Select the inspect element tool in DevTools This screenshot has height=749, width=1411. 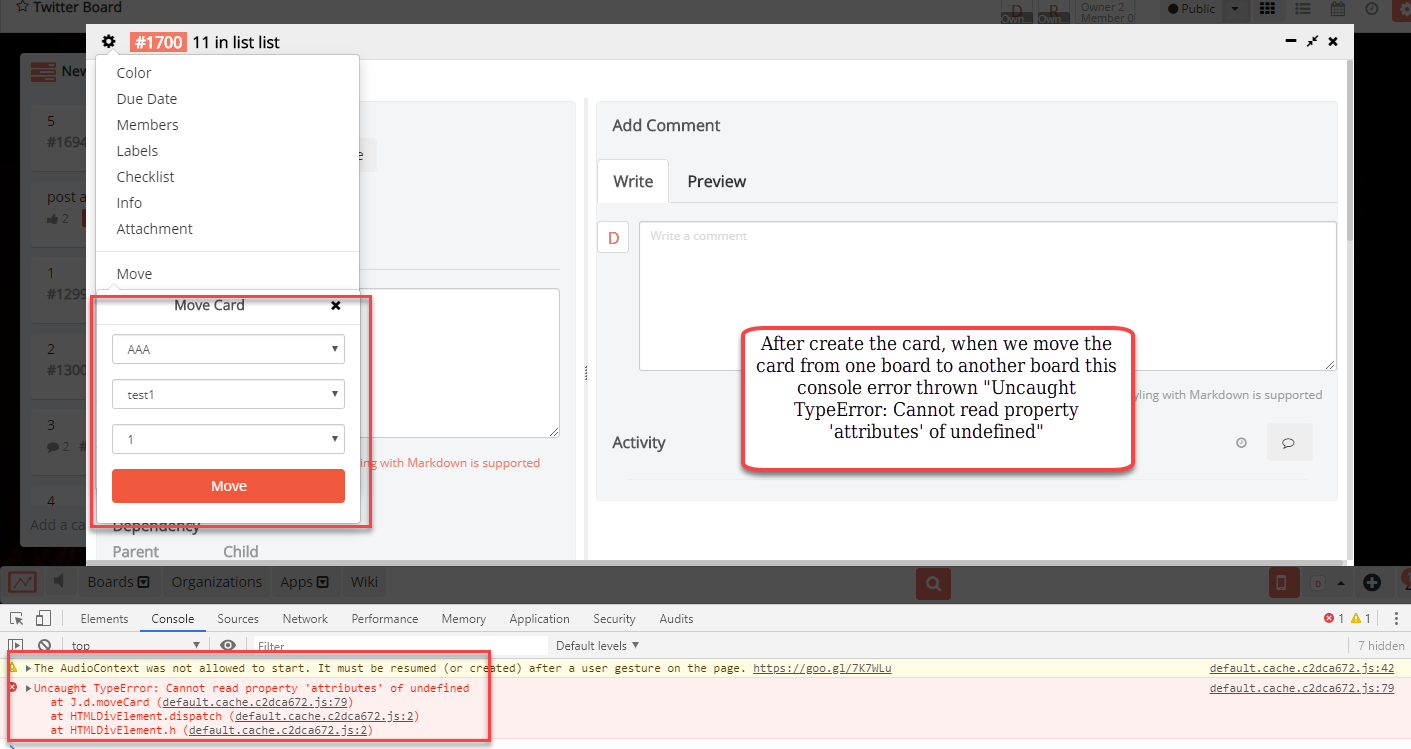click(16, 618)
